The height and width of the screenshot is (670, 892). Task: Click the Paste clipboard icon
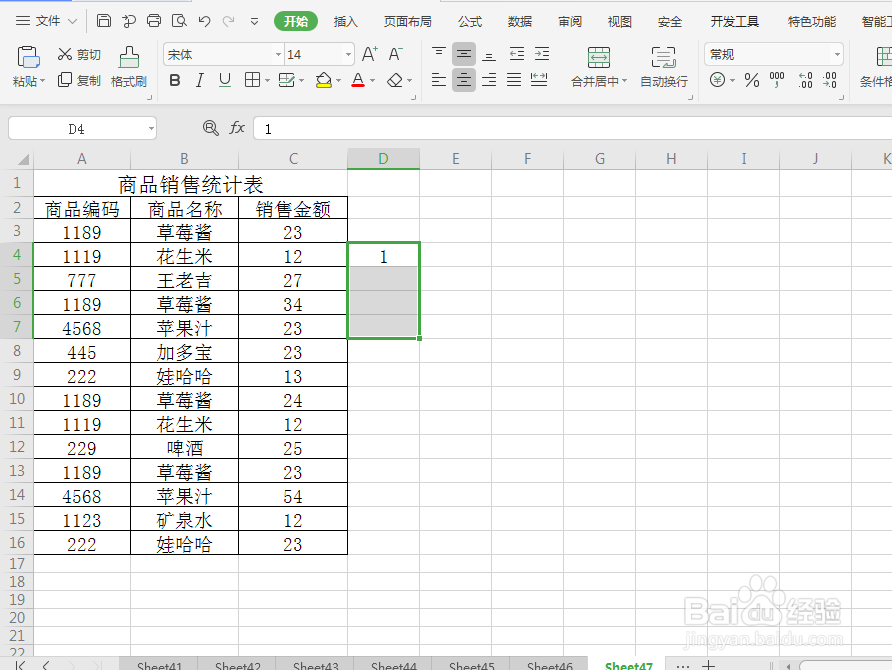[28, 57]
